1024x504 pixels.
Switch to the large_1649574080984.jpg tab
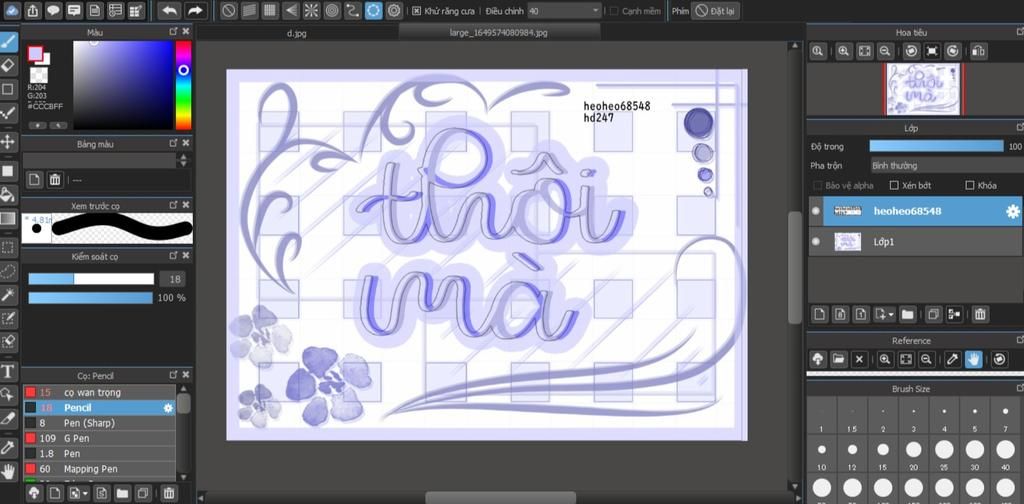pos(498,32)
